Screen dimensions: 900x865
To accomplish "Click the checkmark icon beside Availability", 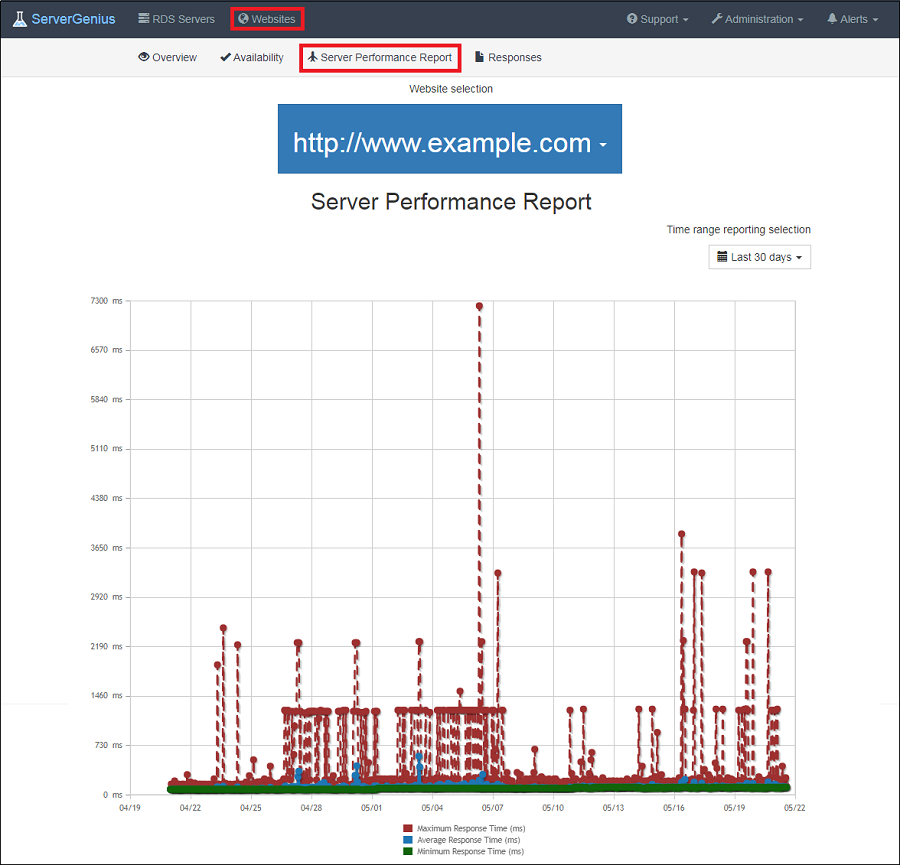I will [x=225, y=57].
